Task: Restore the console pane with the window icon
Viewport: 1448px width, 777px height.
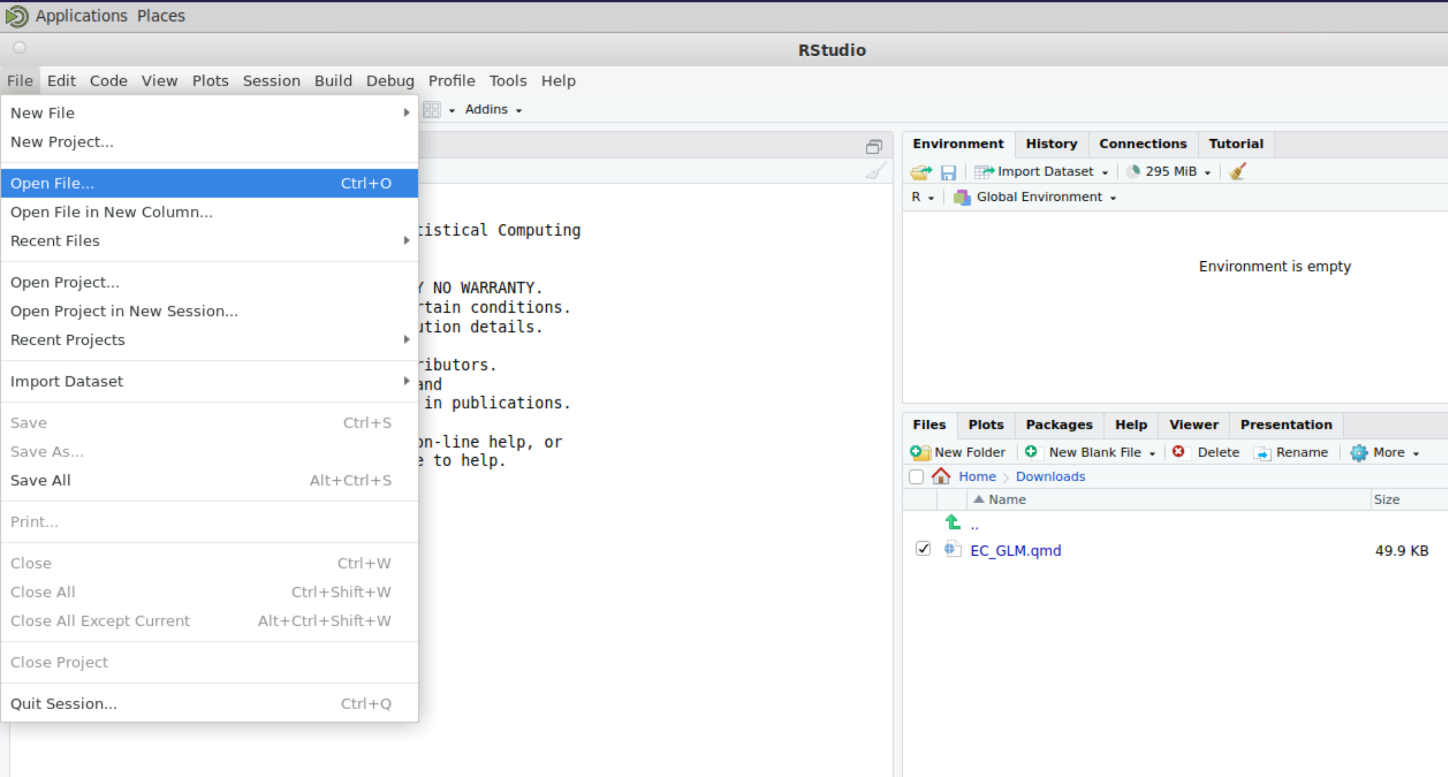Action: [874, 147]
